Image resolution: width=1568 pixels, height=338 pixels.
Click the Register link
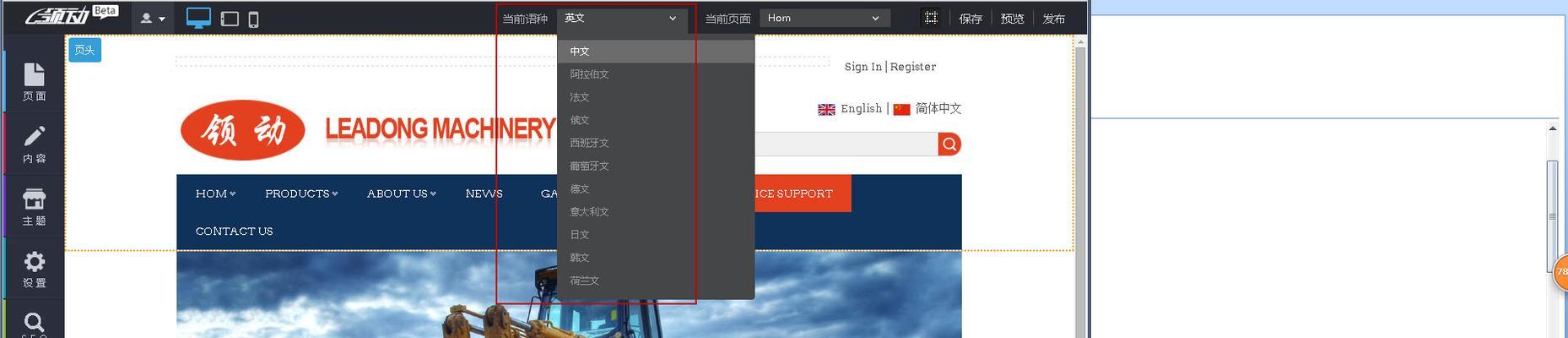point(912,67)
